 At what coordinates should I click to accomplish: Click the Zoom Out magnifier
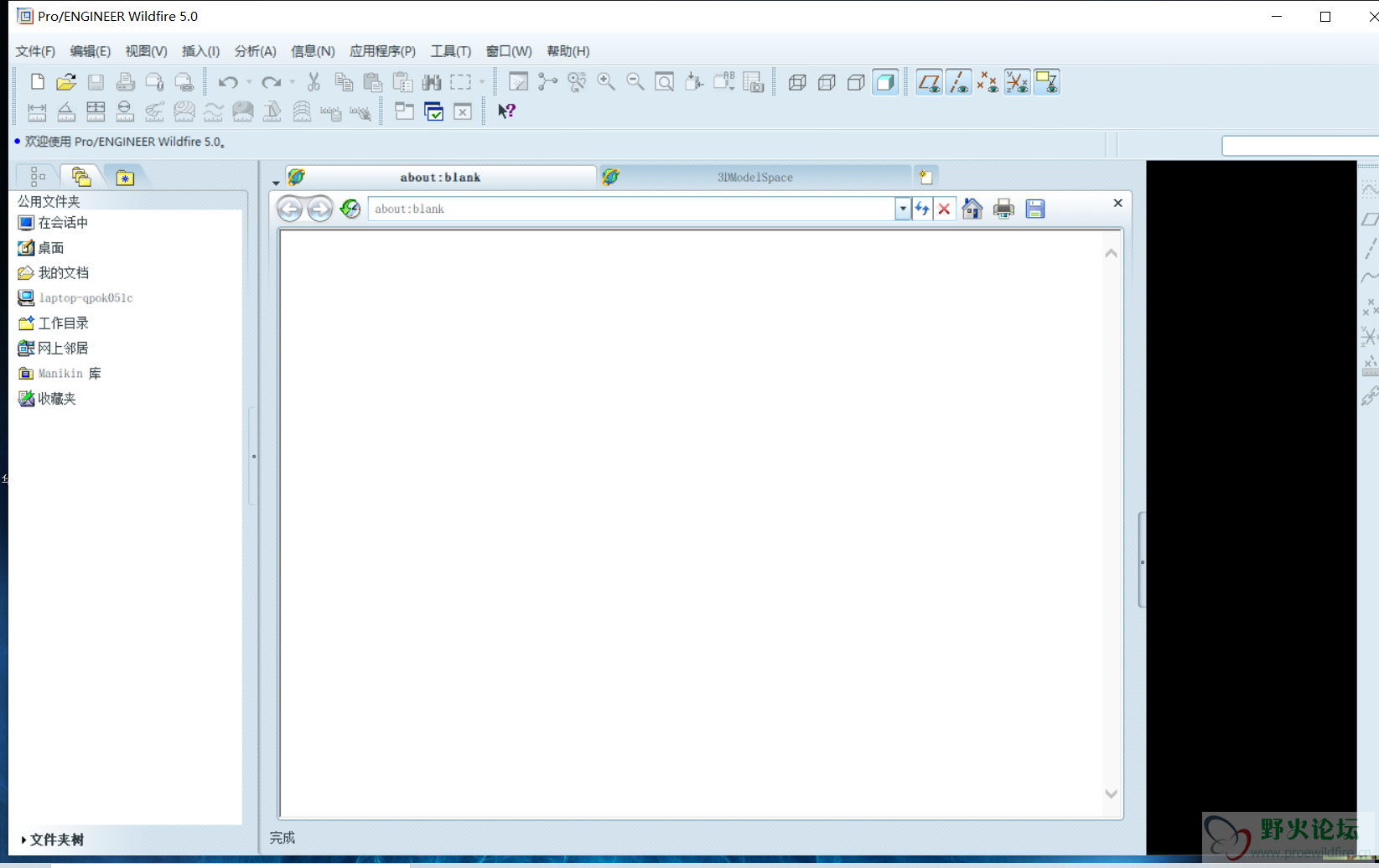[635, 82]
